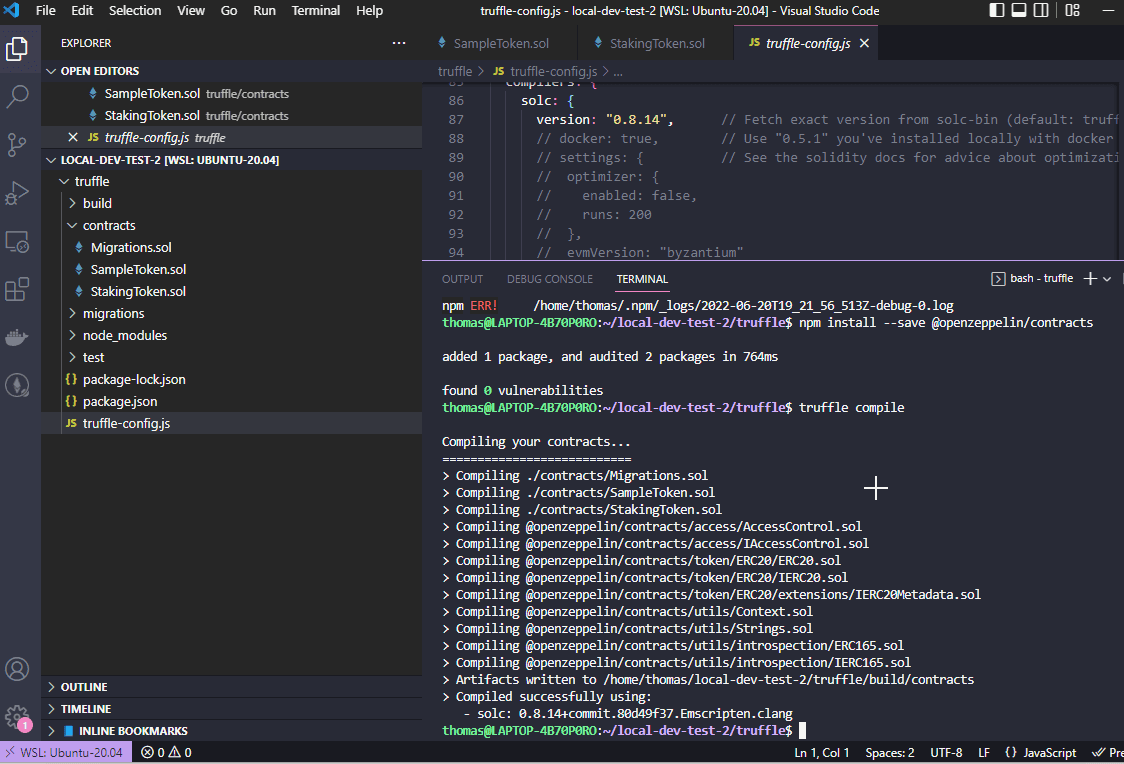Open the terminal launch profile dropdown arrow
The height and width of the screenshot is (764, 1124).
click(x=1107, y=279)
